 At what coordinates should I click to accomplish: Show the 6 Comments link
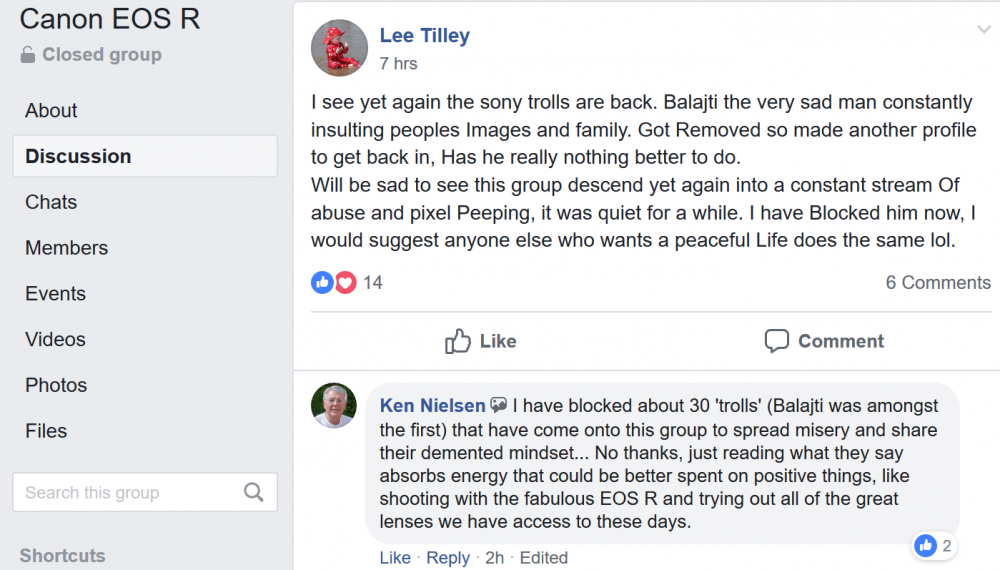point(937,283)
